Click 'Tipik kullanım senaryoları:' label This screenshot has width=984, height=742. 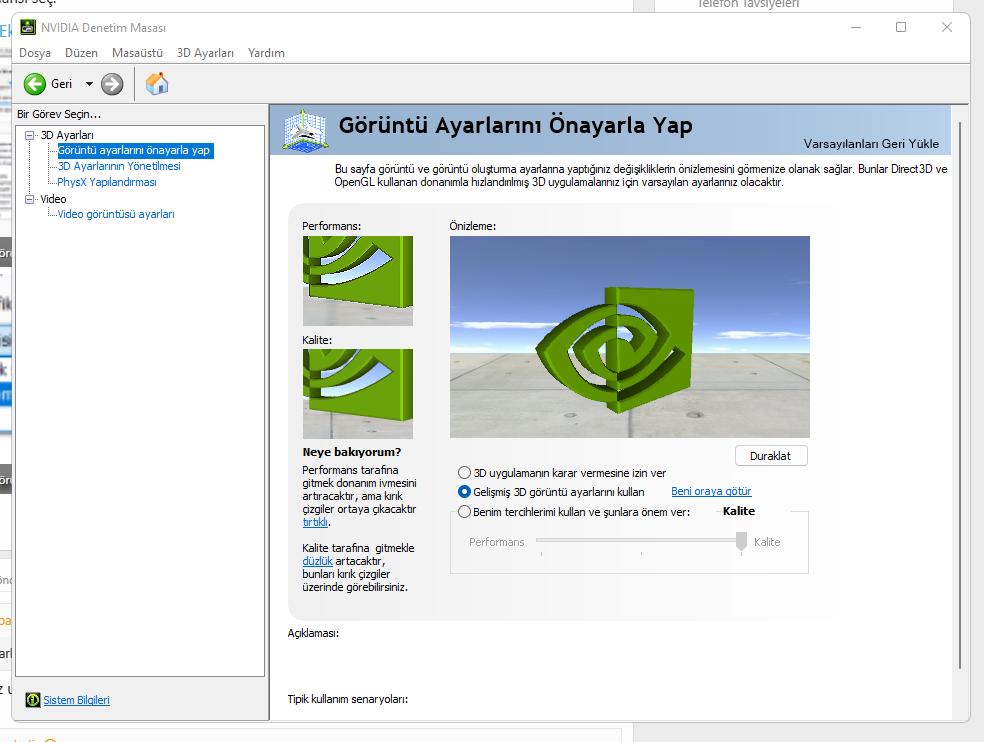[x=348, y=699]
